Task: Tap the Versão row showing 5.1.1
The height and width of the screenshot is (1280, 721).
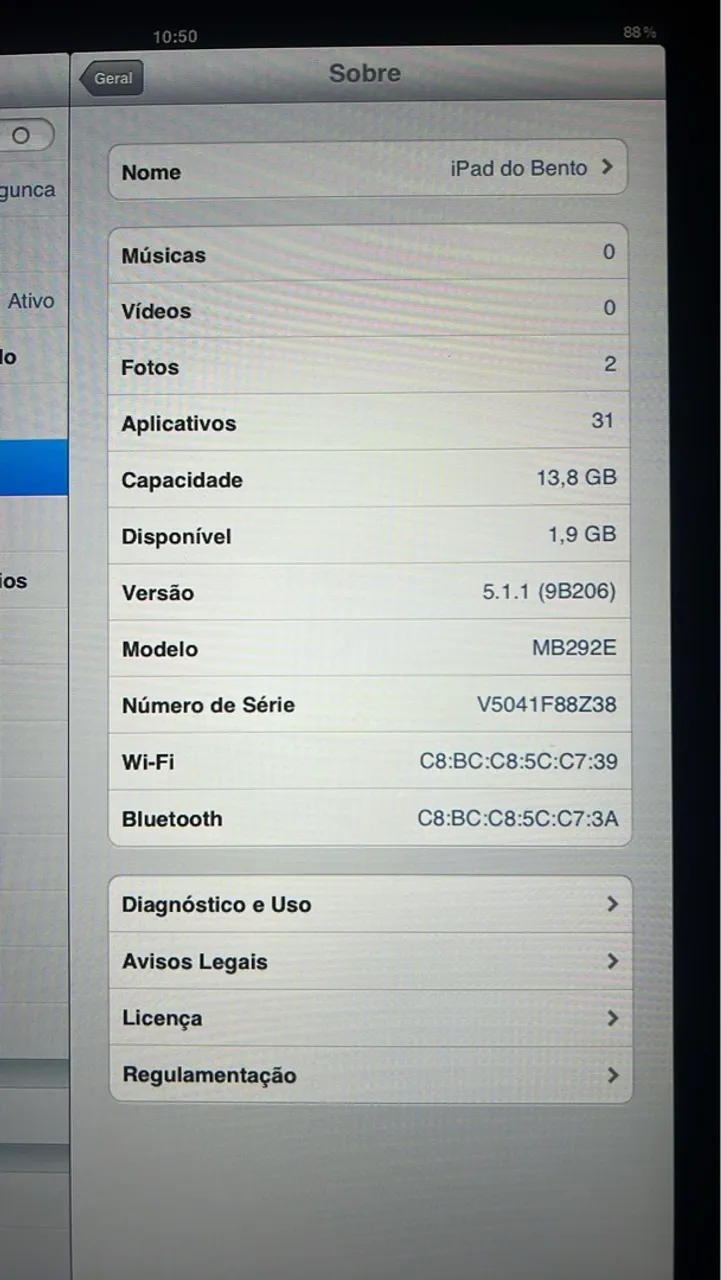Action: point(370,591)
